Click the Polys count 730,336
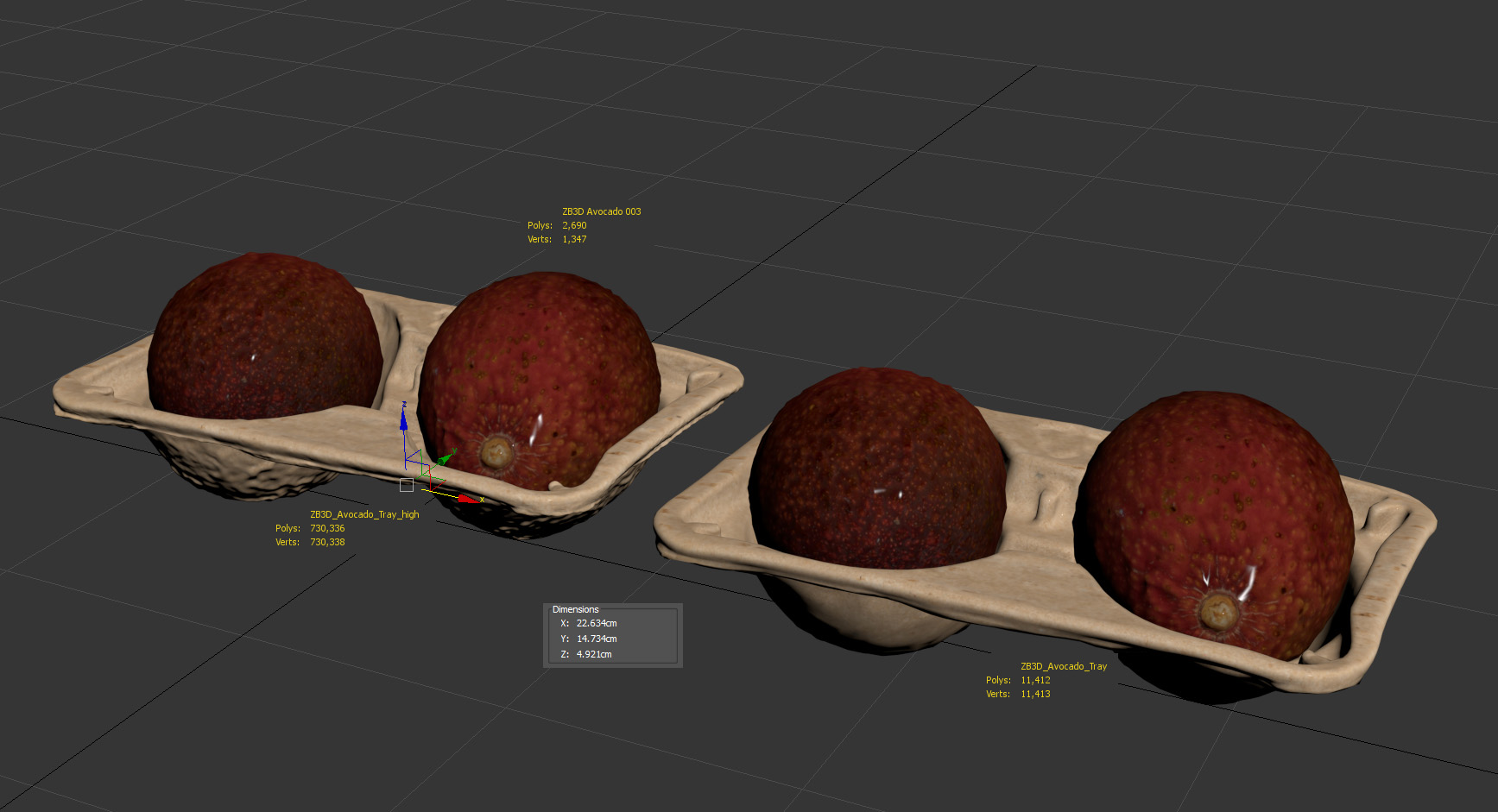Image resolution: width=1498 pixels, height=812 pixels. [327, 528]
